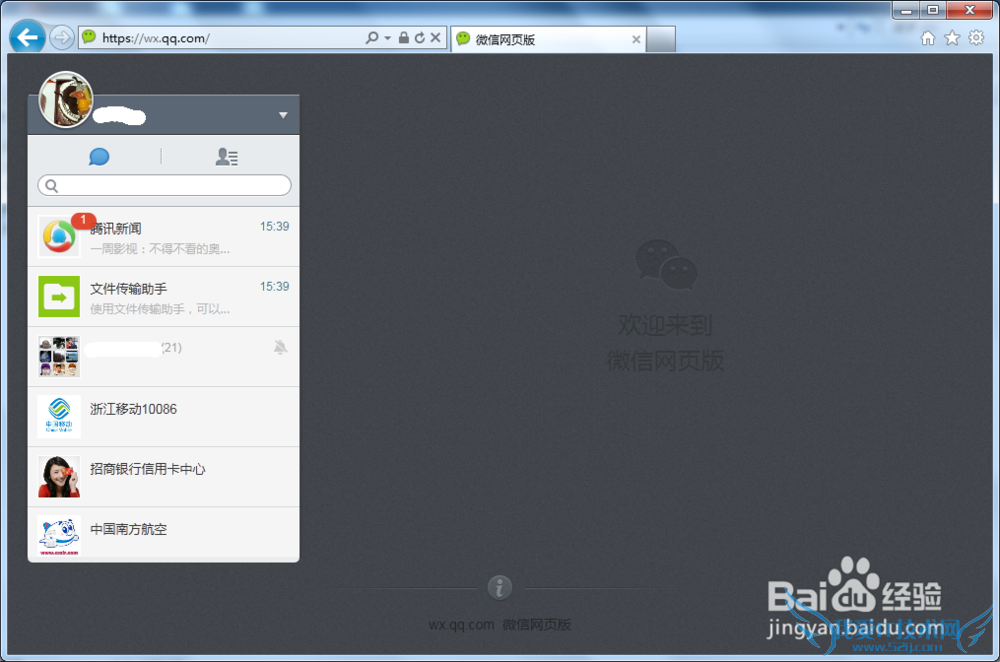Stop loading with the address bar X icon
Image resolution: width=1000 pixels, height=662 pixels.
pos(436,38)
